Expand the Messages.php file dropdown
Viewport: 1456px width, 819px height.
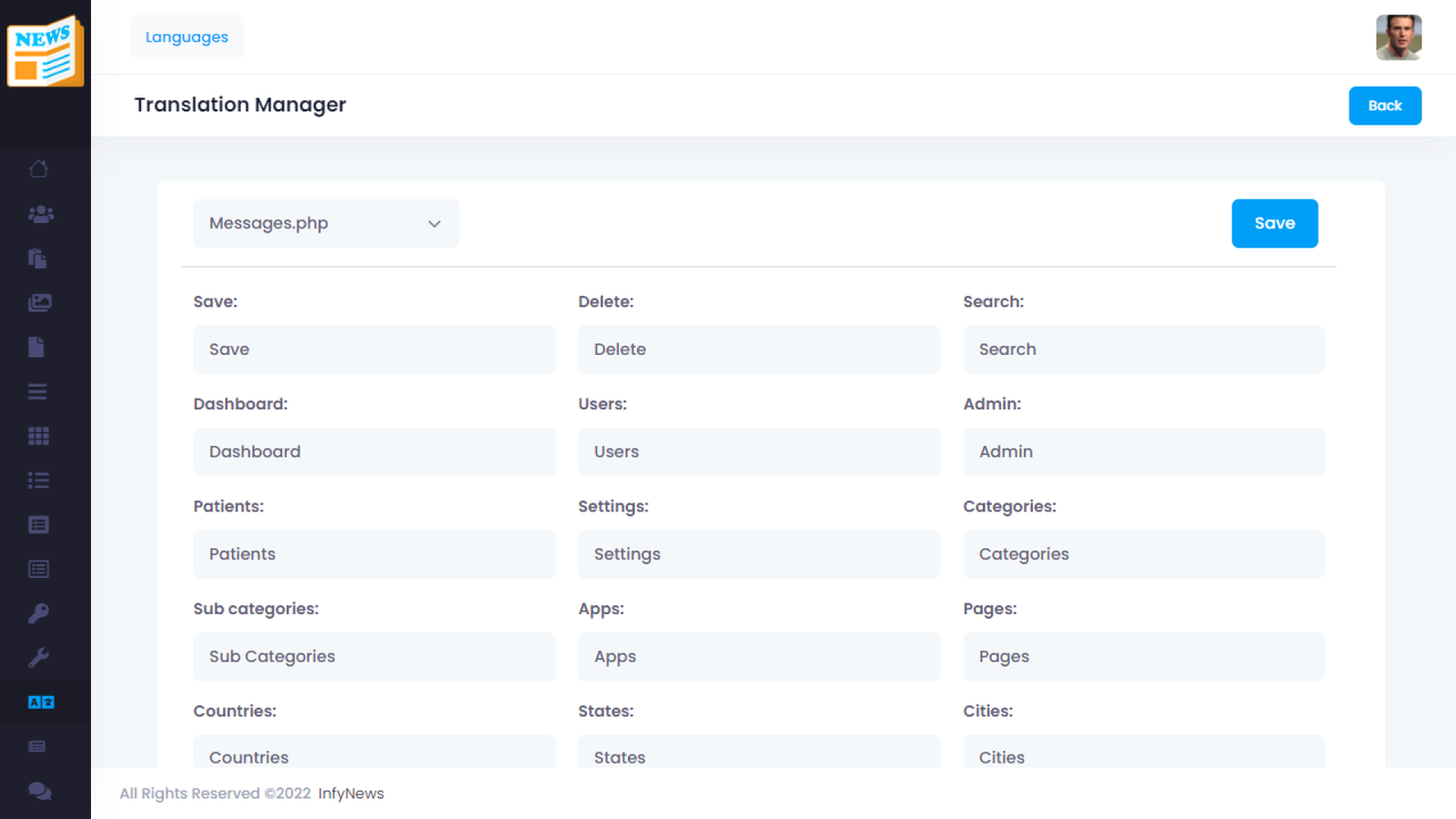(326, 224)
